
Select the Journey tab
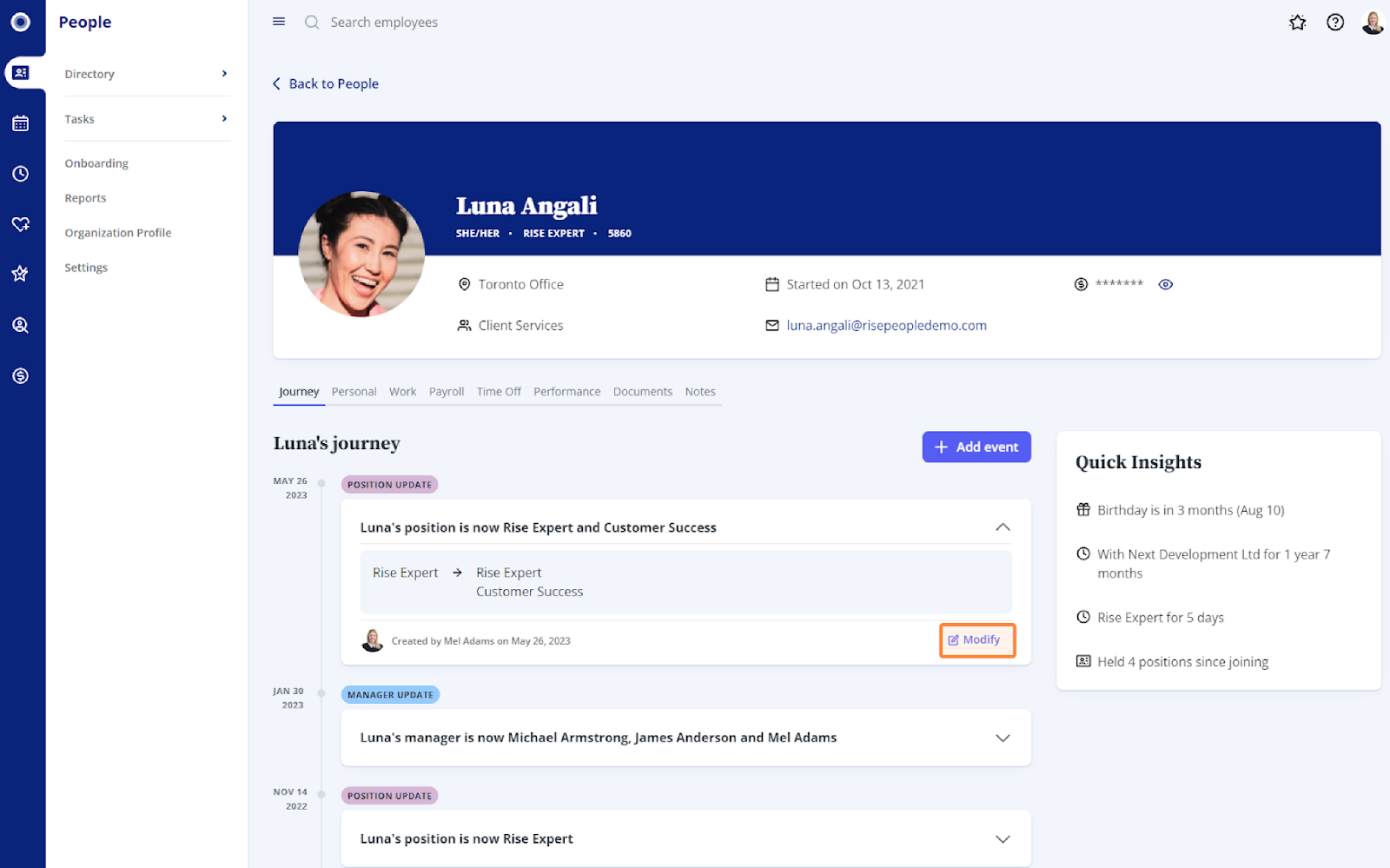(x=299, y=392)
